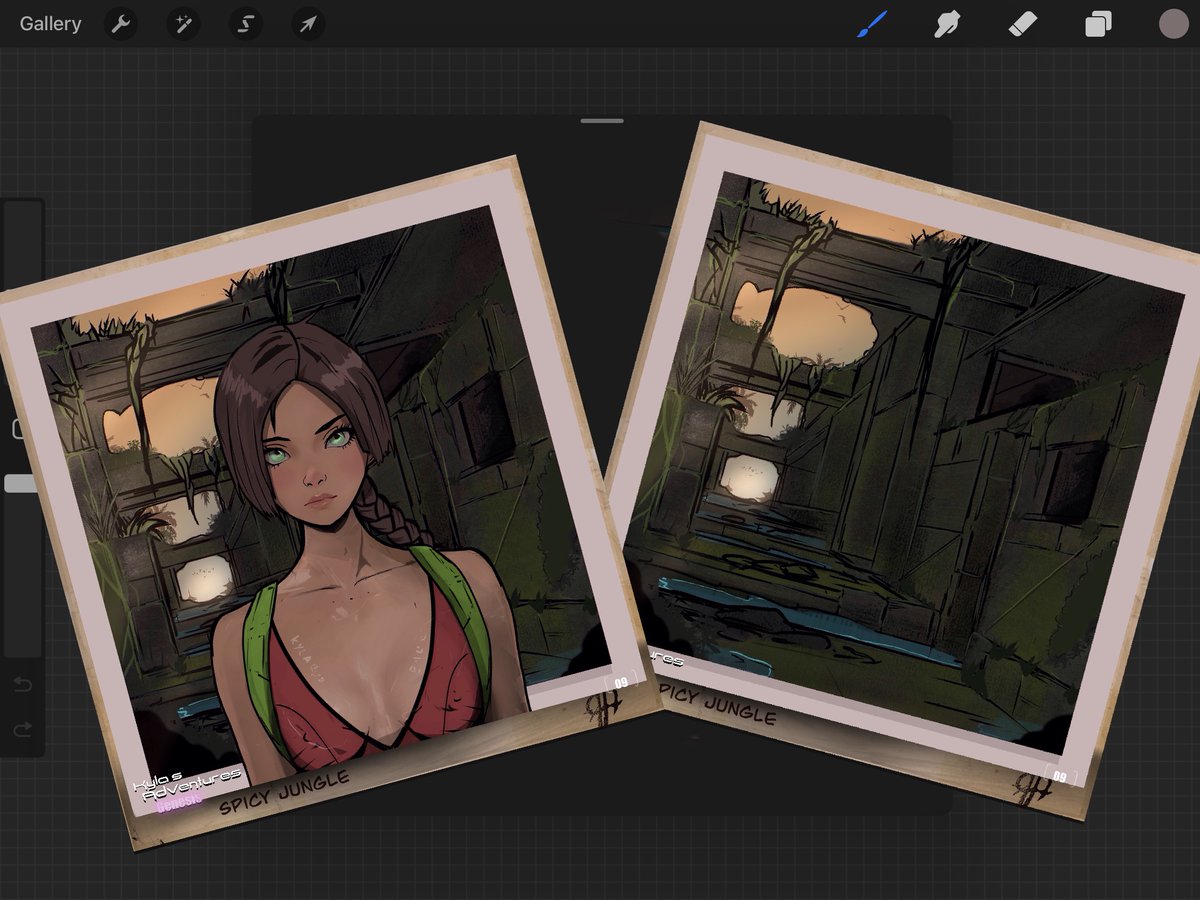Open the active color swatch
Image resolution: width=1200 pixels, height=900 pixels.
click(1173, 24)
